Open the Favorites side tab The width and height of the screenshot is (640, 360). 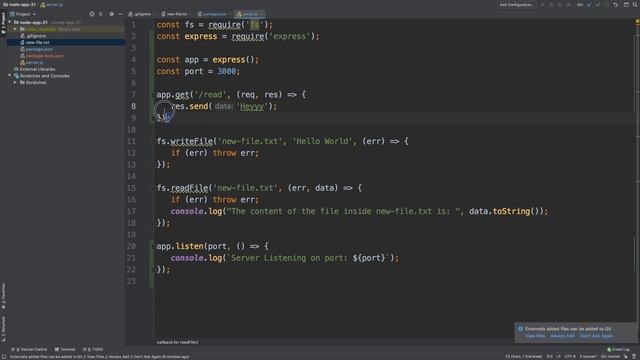[x=3, y=296]
